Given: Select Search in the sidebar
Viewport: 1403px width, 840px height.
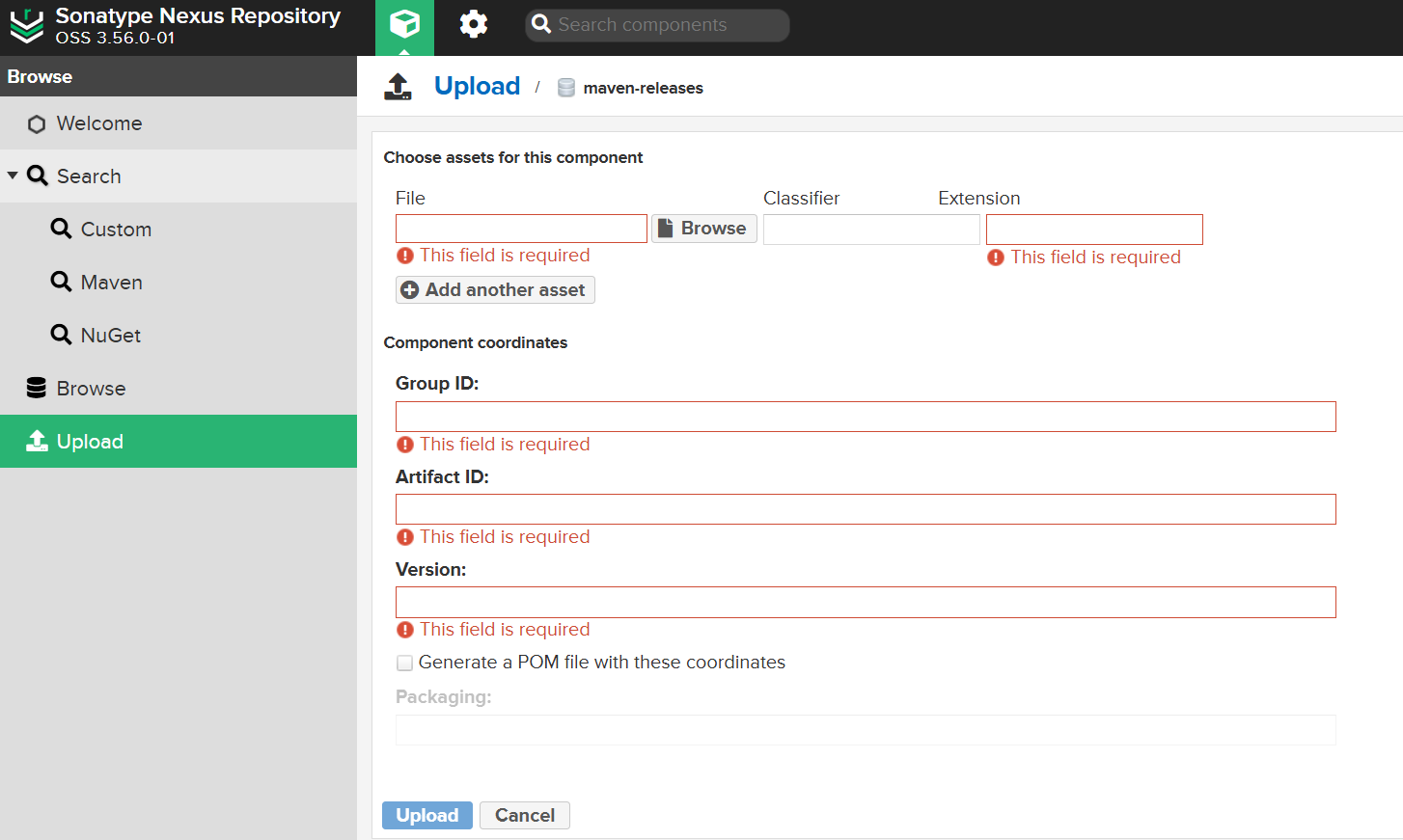Looking at the screenshot, I should tap(179, 176).
